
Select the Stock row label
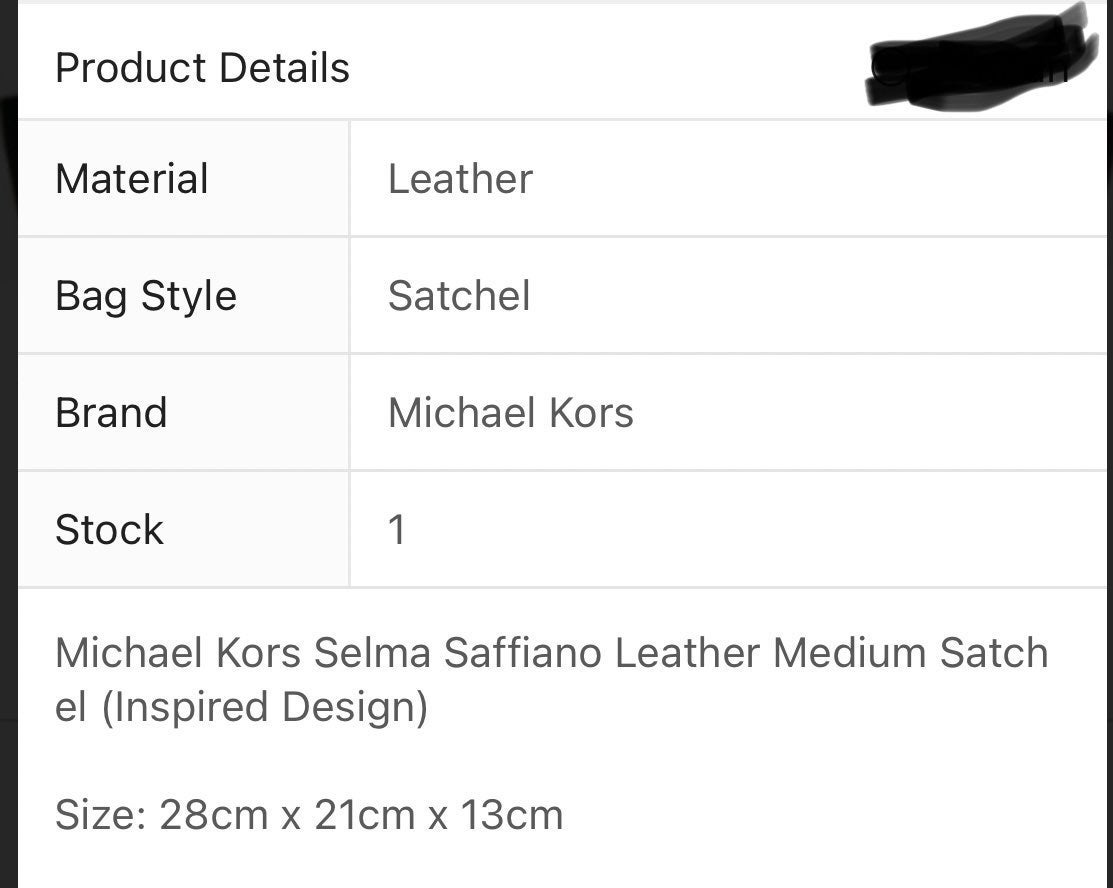click(109, 530)
